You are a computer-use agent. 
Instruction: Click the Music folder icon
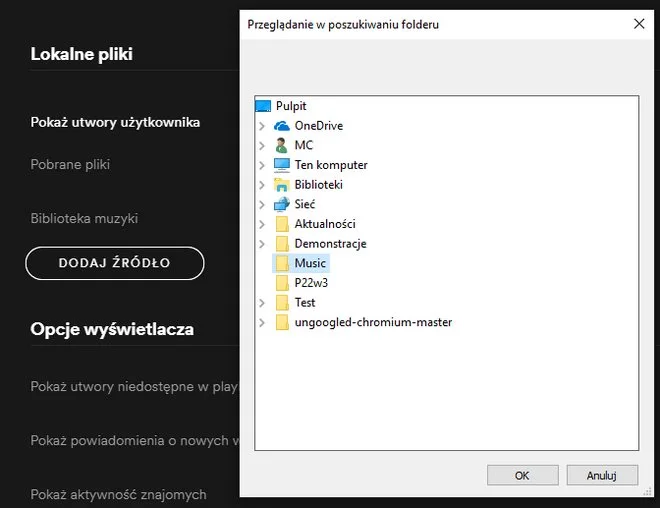[x=282, y=263]
